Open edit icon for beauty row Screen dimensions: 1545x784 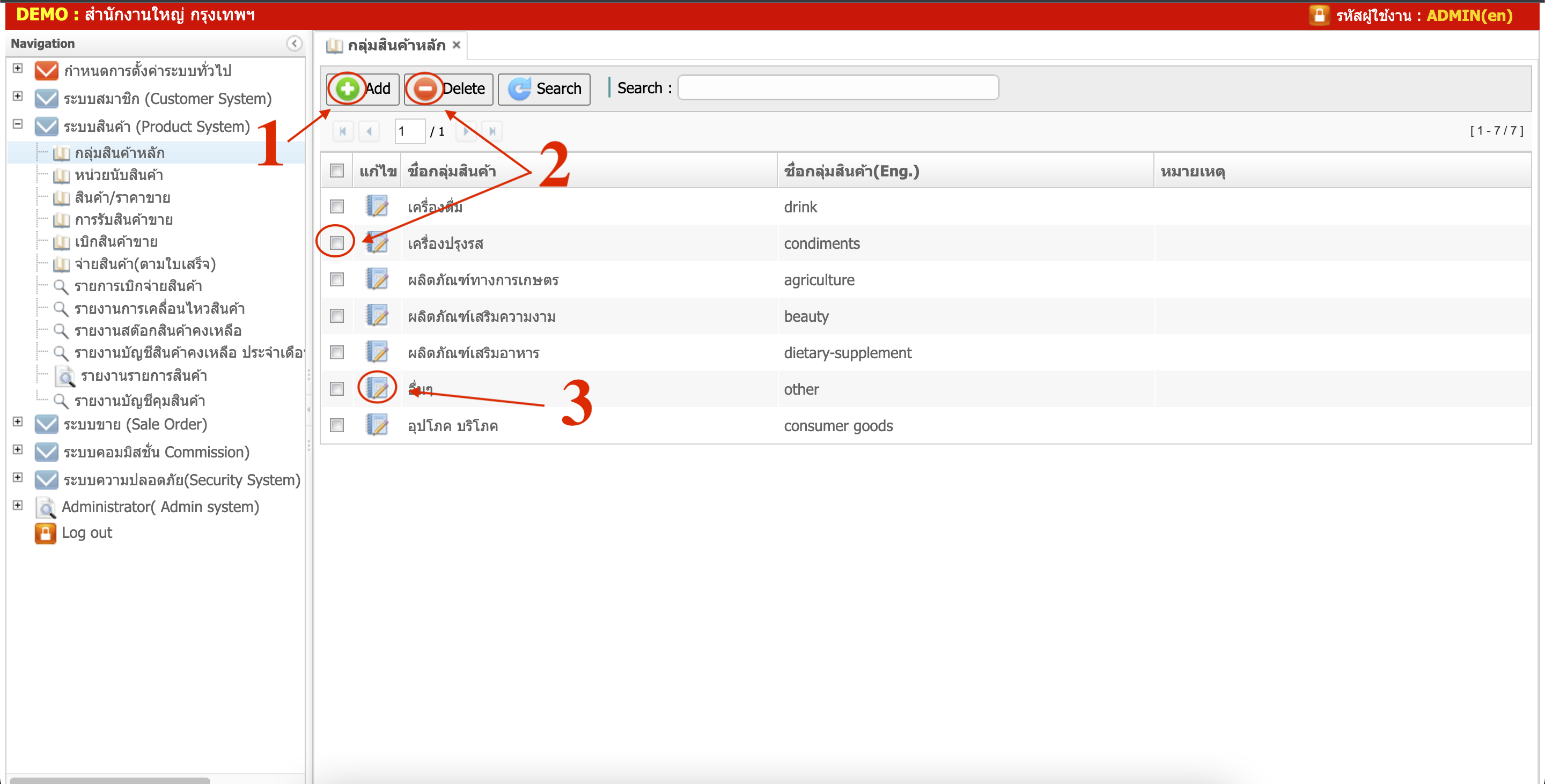coord(377,316)
